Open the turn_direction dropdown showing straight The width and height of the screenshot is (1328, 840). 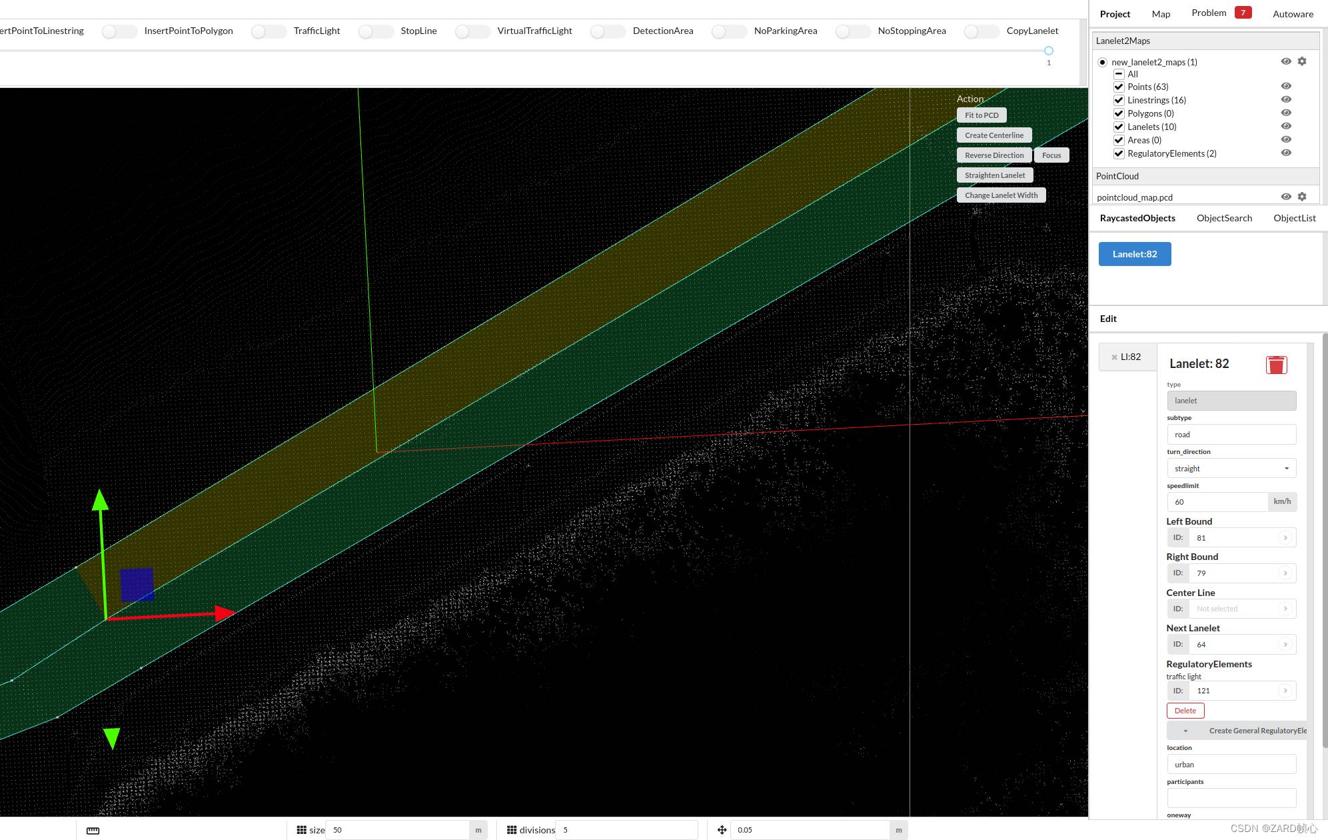click(x=1231, y=468)
